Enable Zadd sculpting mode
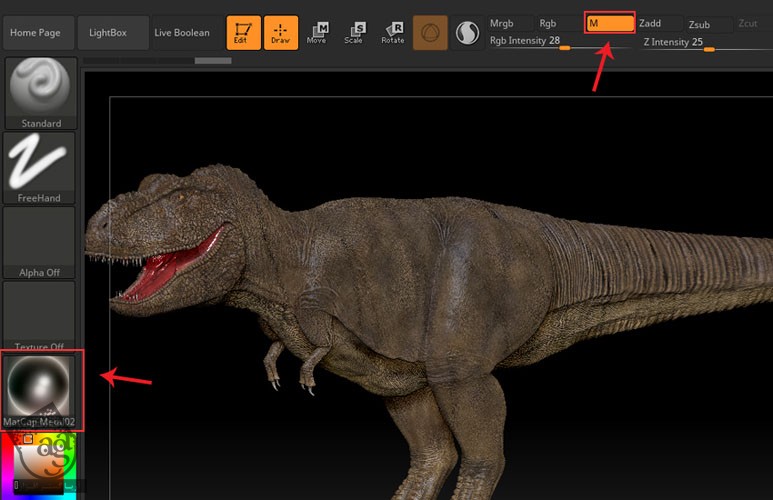Viewport: 773px width, 500px height. (x=658, y=23)
